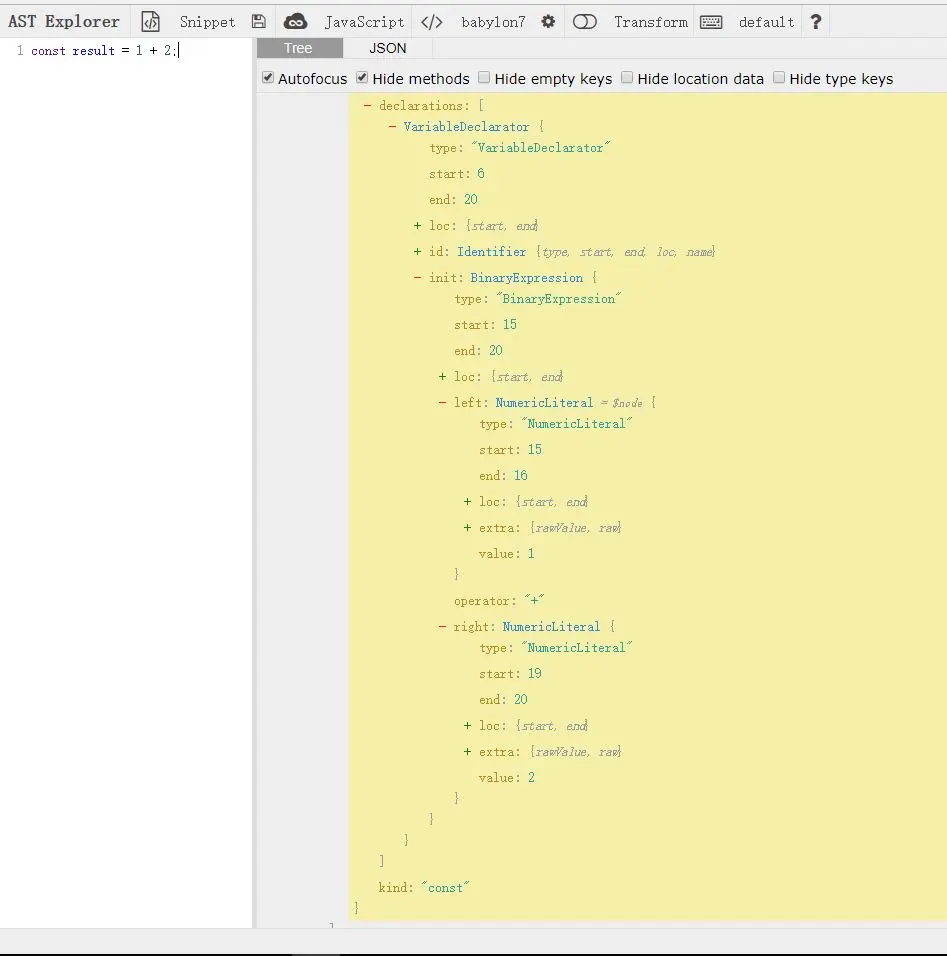Viewport: 947px width, 956px height.
Task: Switch to the Tree tab
Action: [x=299, y=48]
